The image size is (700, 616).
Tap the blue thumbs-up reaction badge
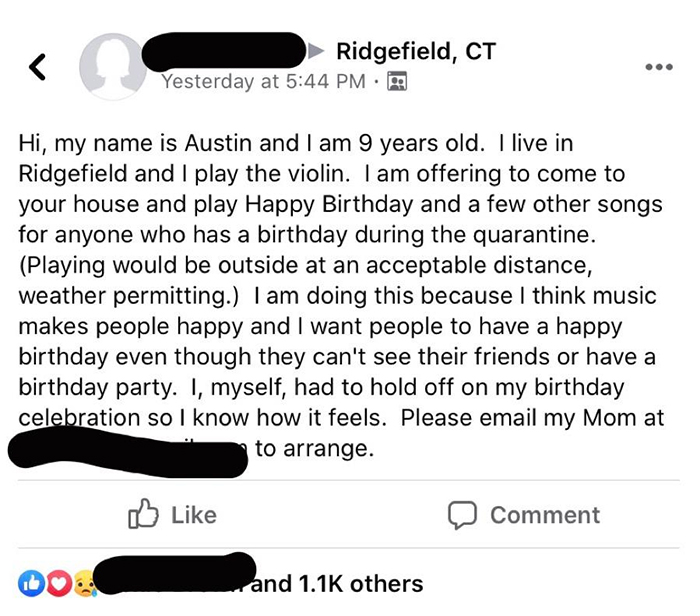point(30,583)
